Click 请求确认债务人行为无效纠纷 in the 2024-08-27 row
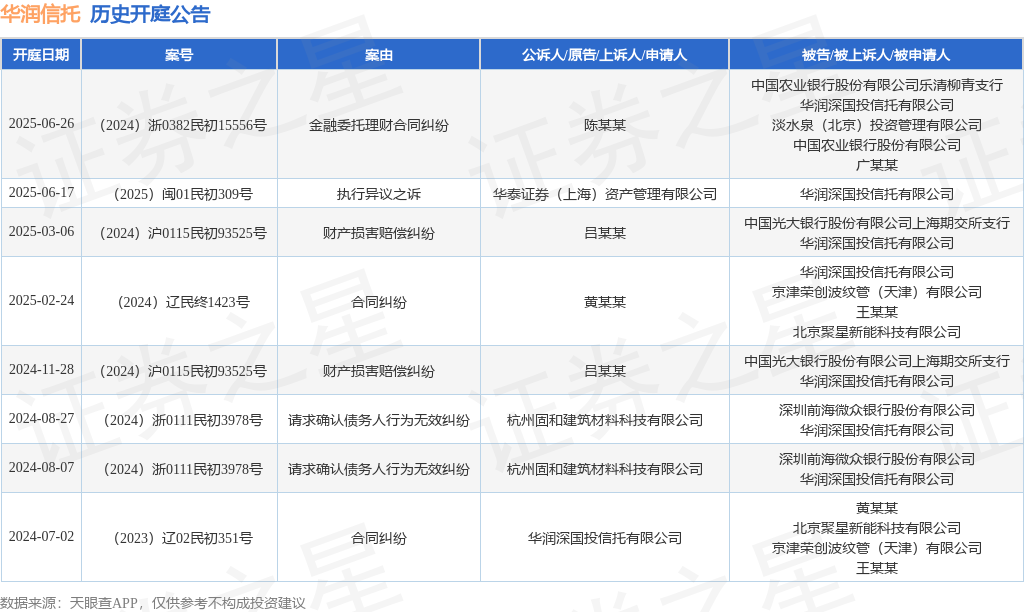Viewport: 1024px width, 612px height. [379, 420]
